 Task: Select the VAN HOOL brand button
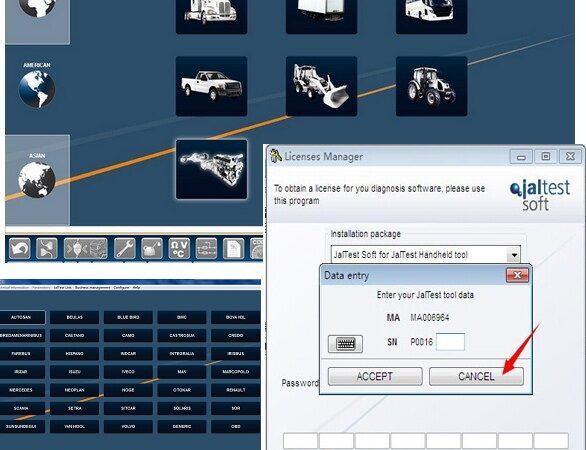74,426
